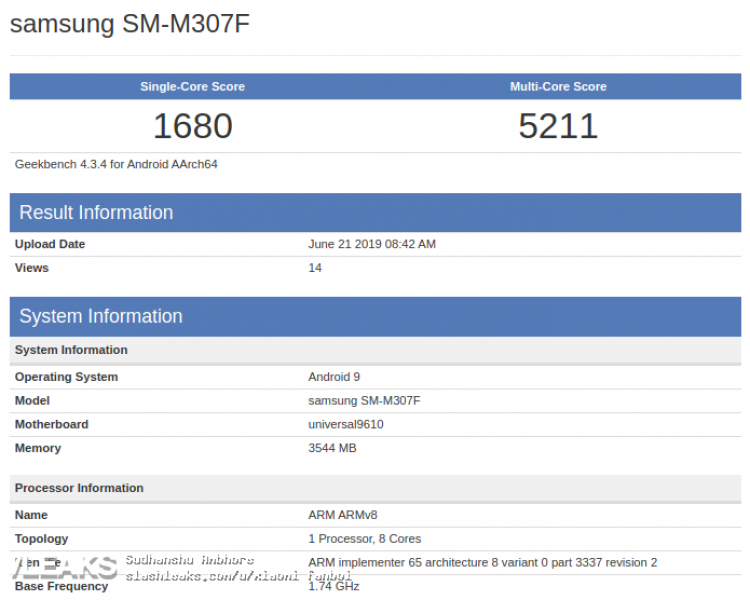Click the Memory value 3544 MB
This screenshot has height=600, width=750.
[x=332, y=448]
